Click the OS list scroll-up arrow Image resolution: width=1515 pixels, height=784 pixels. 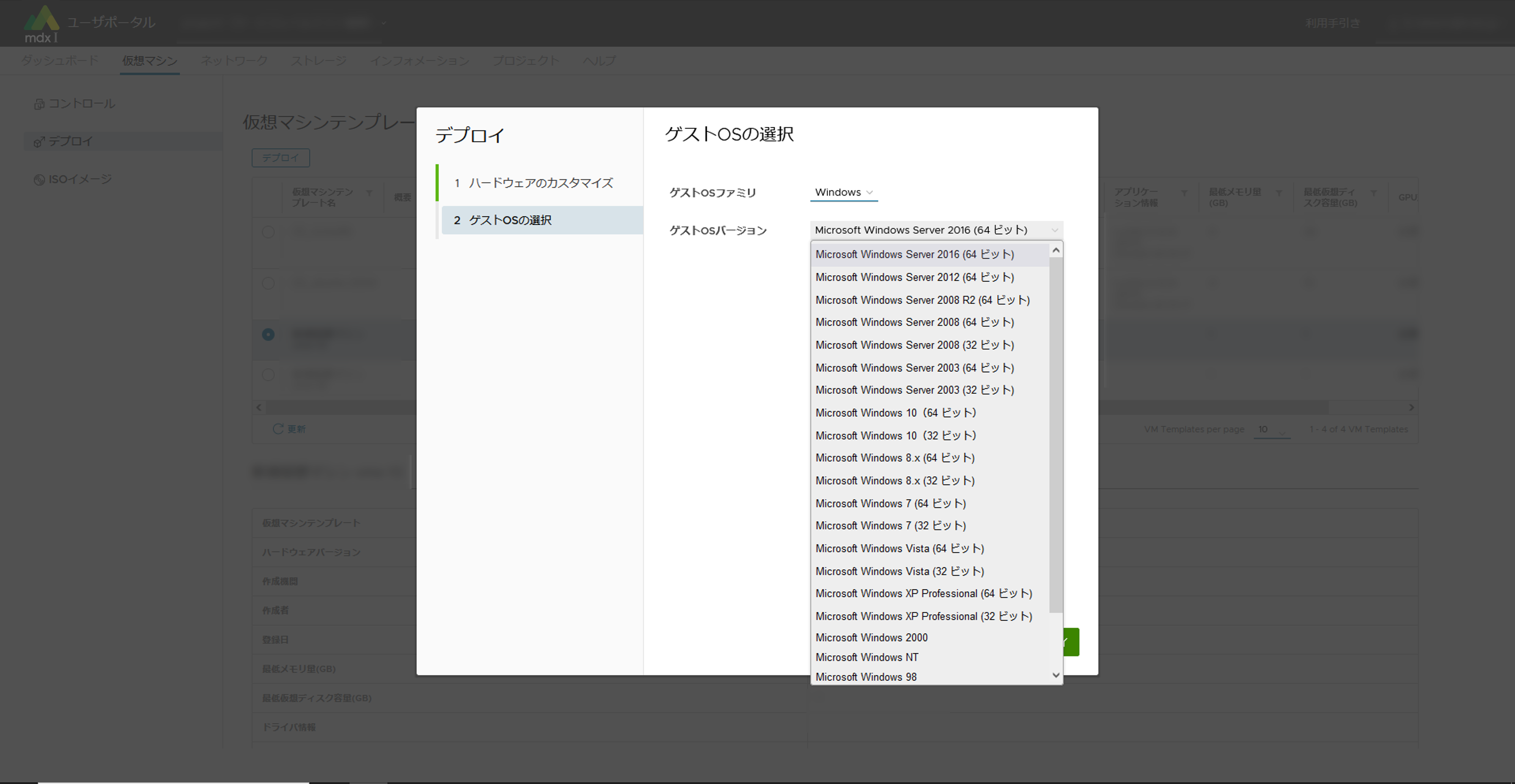1056,251
